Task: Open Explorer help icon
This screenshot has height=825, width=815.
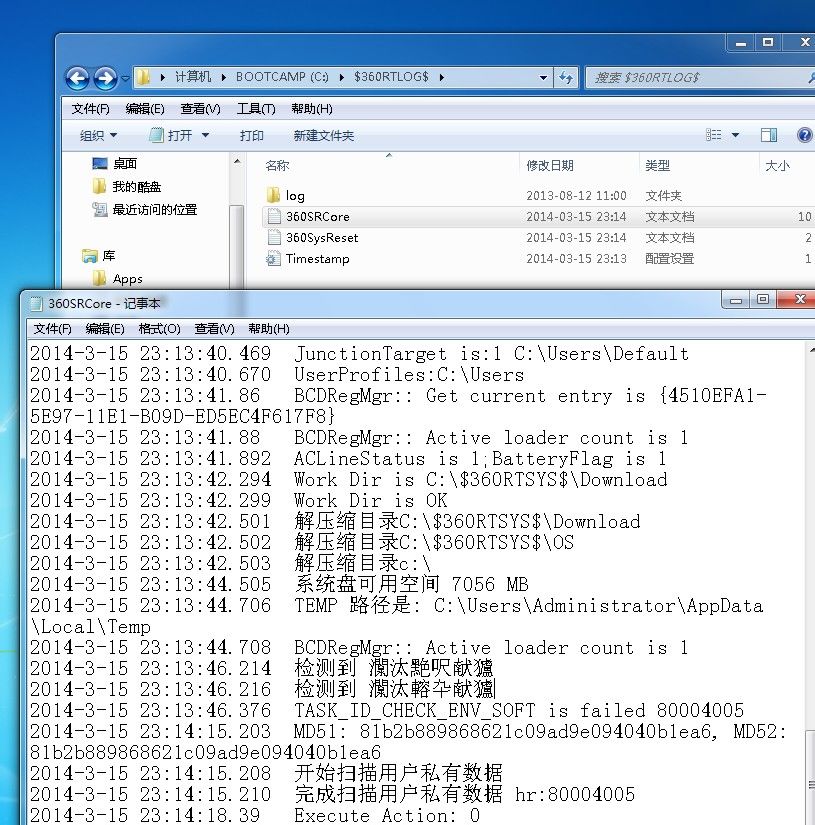Action: (x=804, y=135)
